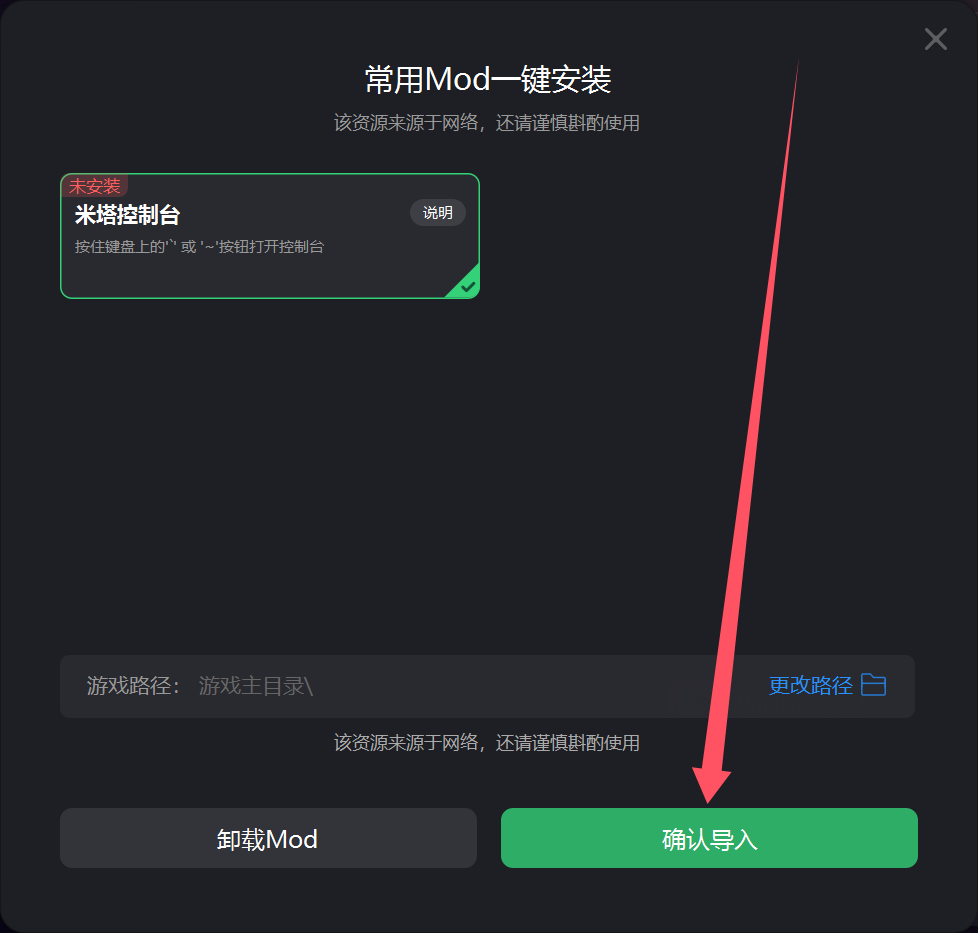The width and height of the screenshot is (978, 933).
Task: Click the 更改路径 link
Action: 810,685
